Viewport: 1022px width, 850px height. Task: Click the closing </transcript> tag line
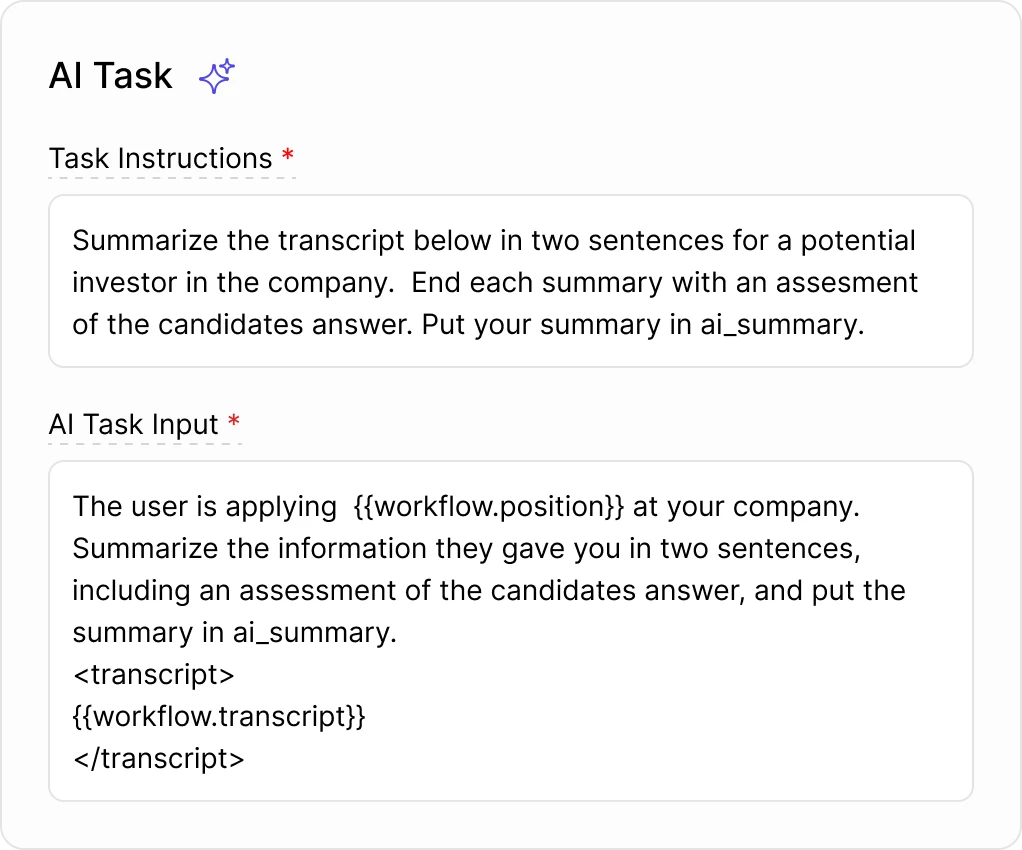pyautogui.click(x=159, y=758)
